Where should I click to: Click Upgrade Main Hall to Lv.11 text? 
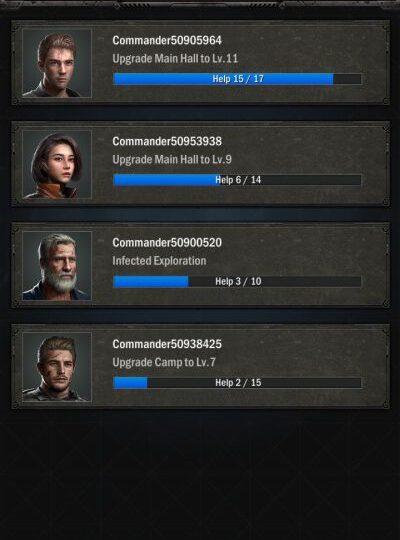pyautogui.click(x=175, y=59)
